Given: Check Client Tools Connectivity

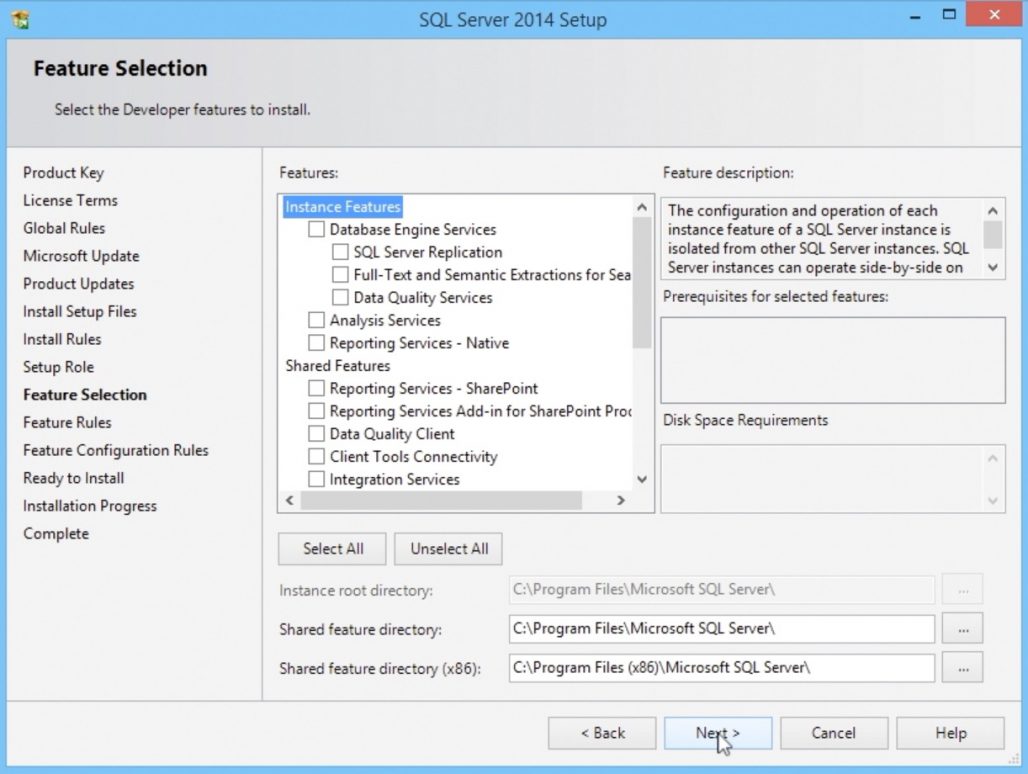Looking at the screenshot, I should pos(316,456).
